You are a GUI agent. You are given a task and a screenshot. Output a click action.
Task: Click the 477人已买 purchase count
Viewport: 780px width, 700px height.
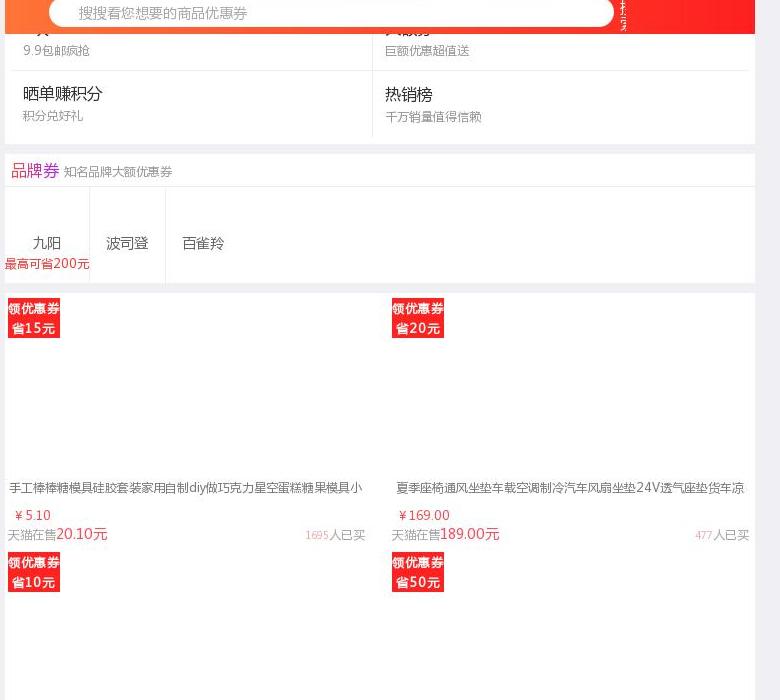[722, 535]
